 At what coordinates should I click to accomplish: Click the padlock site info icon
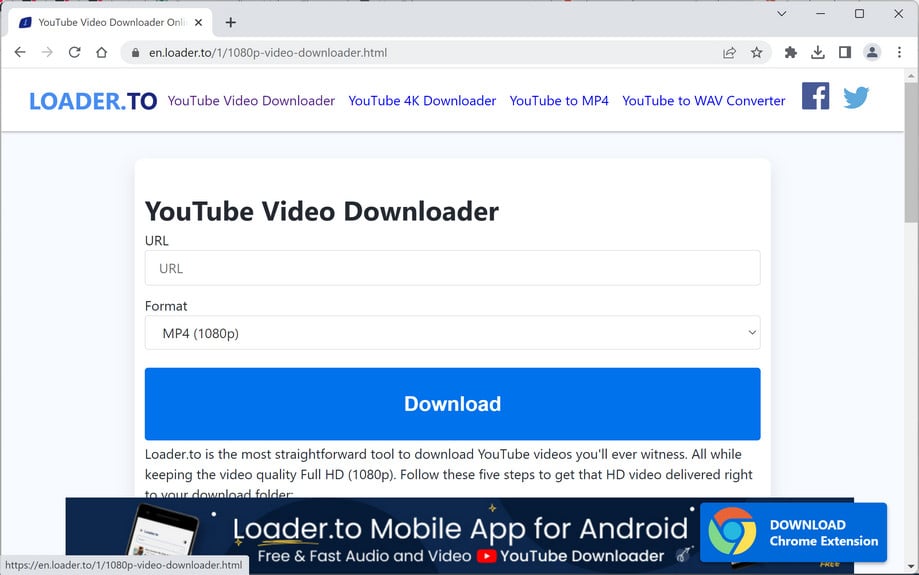coord(135,53)
